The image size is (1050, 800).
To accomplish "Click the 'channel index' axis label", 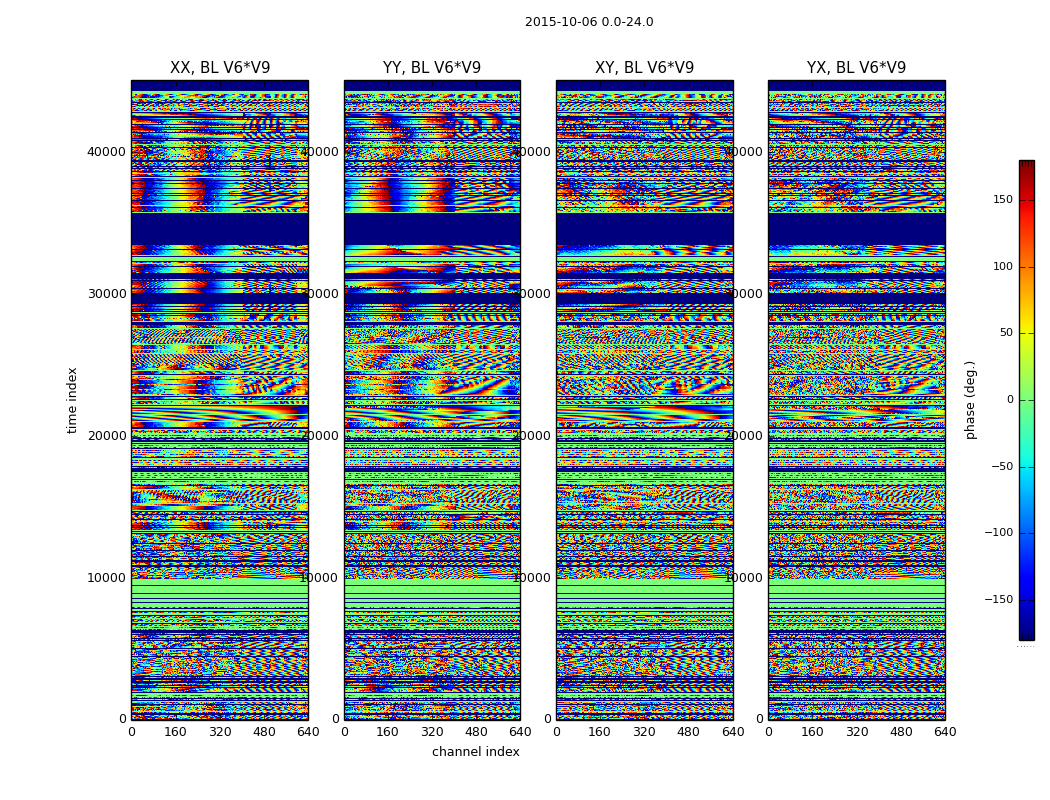I will point(475,752).
